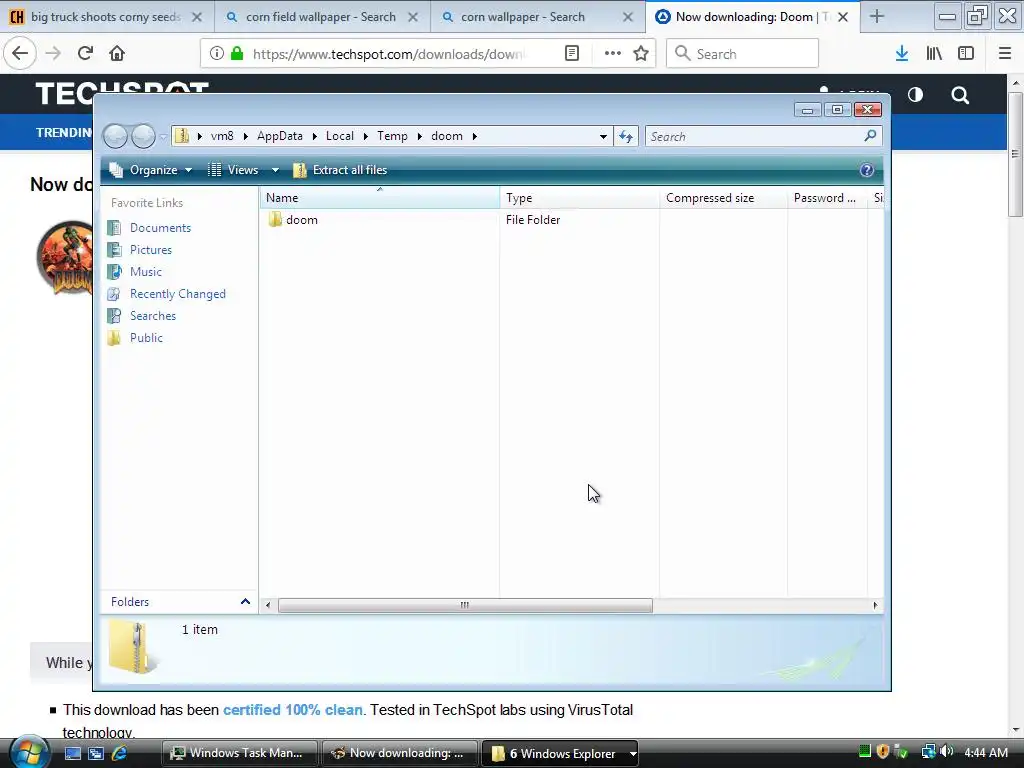This screenshot has width=1024, height=768.
Task: Open TechSpot site search magnifier
Action: (960, 95)
